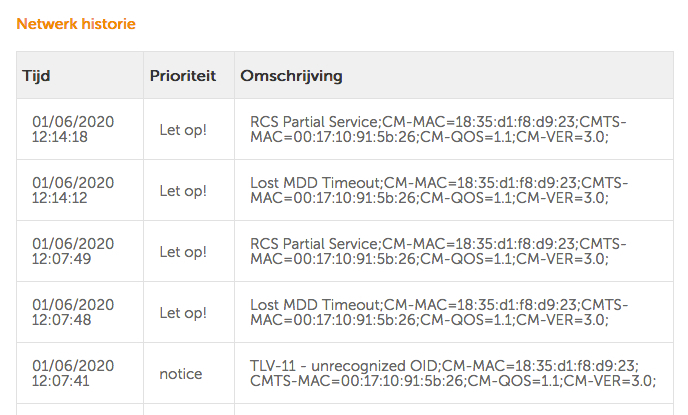The height and width of the screenshot is (415, 688).
Task: Click the Netwerk historie heading
Action: pos(76,23)
